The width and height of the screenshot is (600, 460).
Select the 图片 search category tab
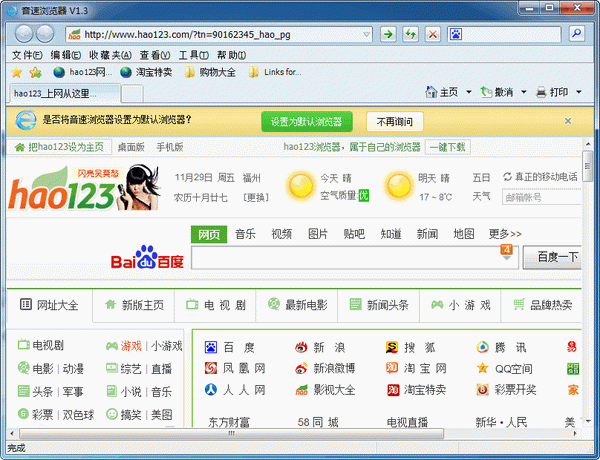[318, 234]
